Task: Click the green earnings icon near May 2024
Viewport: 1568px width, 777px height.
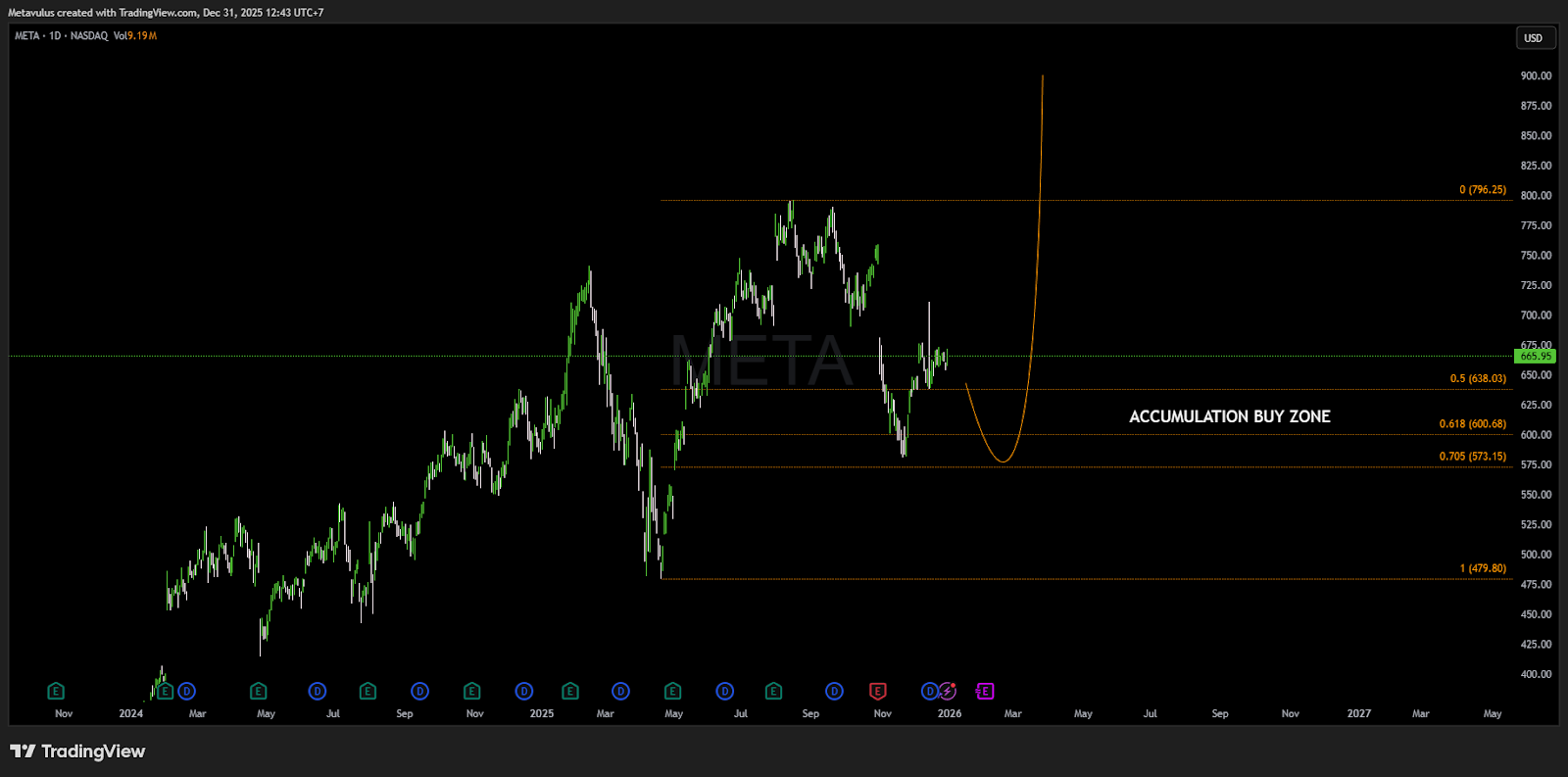Action: [258, 691]
